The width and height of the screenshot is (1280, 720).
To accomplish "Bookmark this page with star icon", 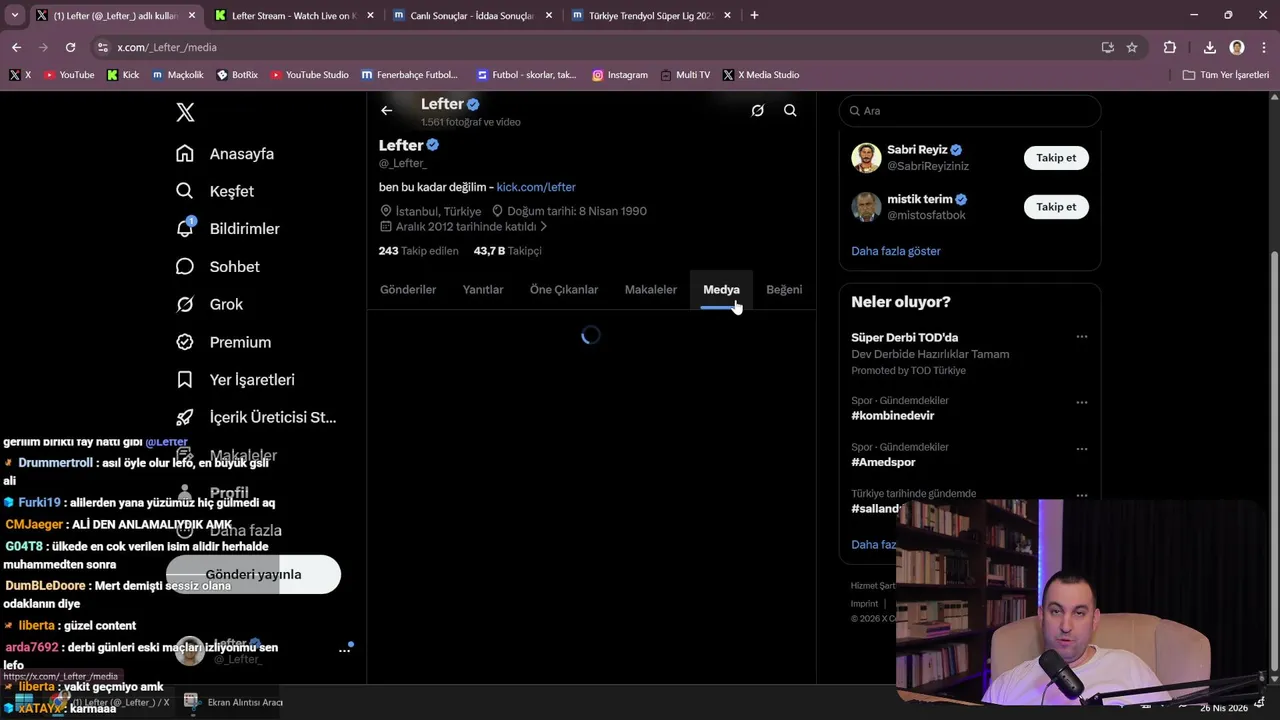I will coord(1132,47).
